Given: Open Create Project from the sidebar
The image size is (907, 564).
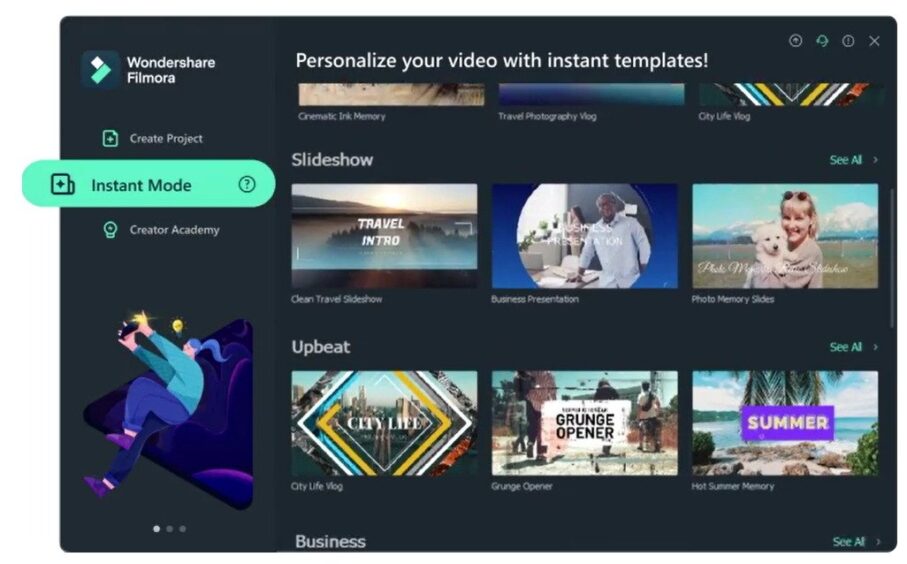Looking at the screenshot, I should click(166, 139).
